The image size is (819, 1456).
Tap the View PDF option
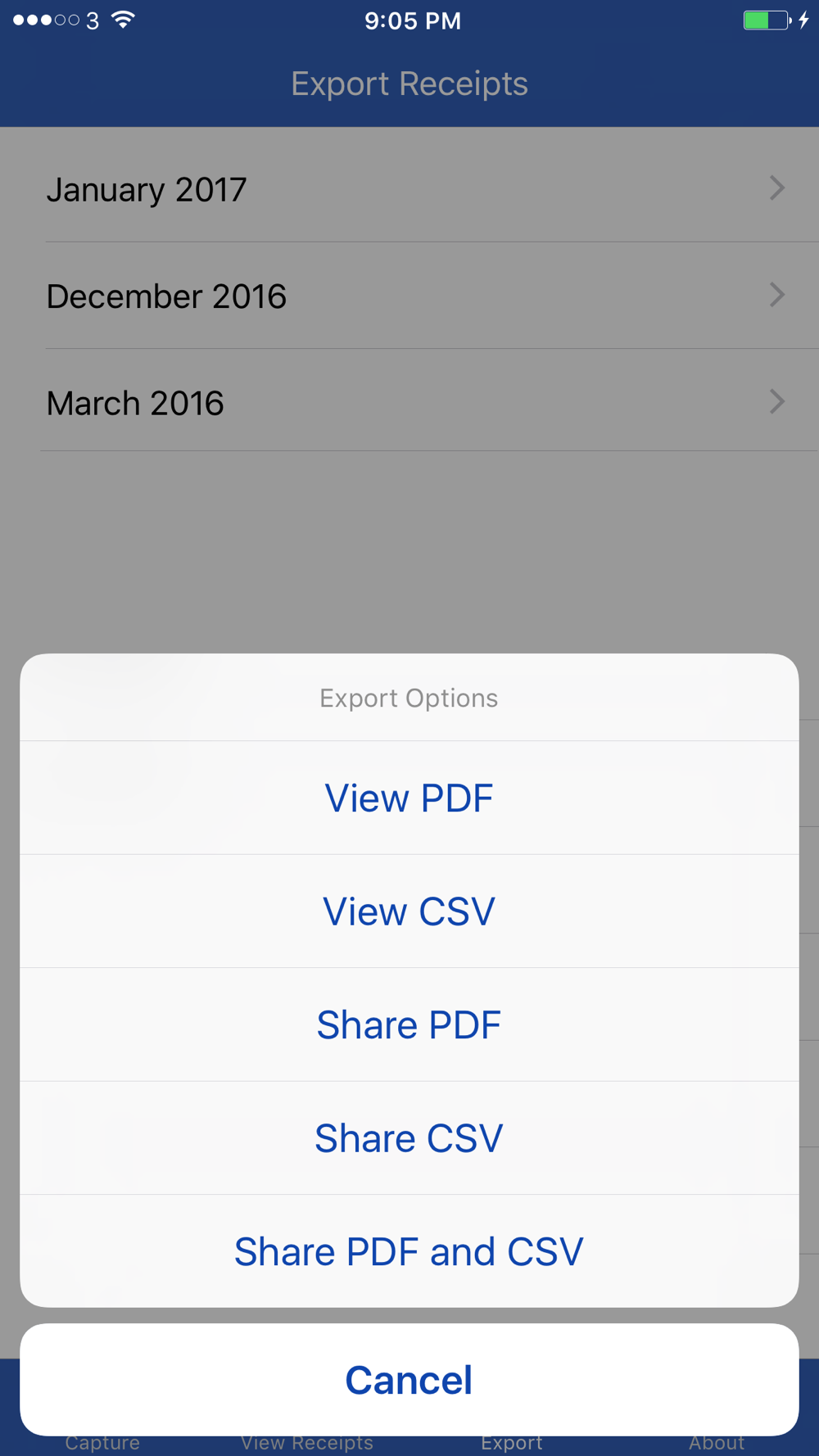click(x=409, y=798)
